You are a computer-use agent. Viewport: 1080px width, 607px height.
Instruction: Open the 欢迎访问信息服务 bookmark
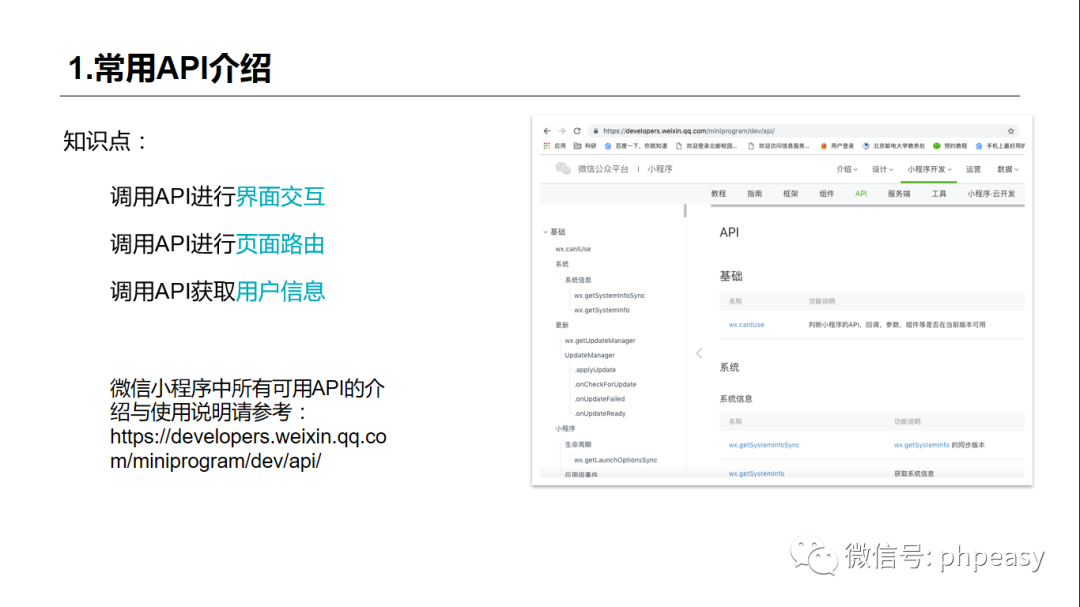pos(778,146)
